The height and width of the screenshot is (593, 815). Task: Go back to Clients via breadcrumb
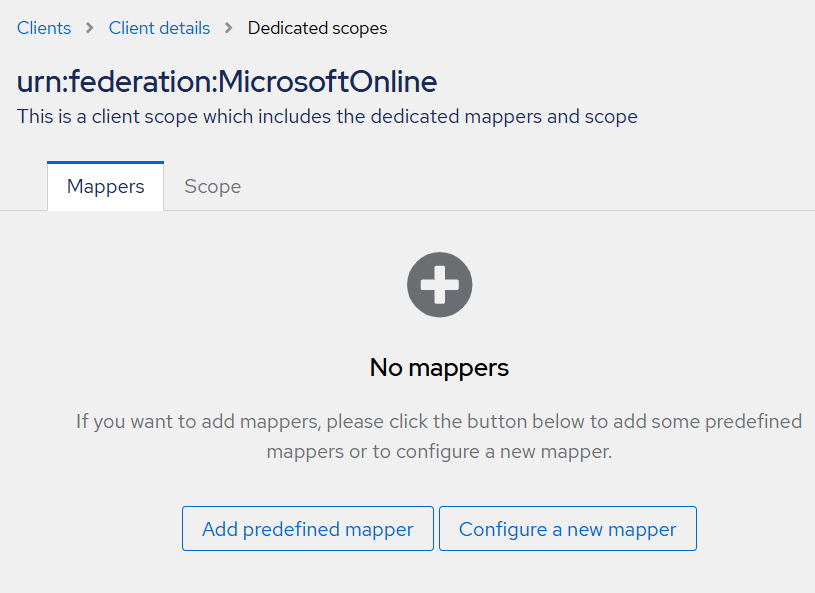tap(44, 28)
